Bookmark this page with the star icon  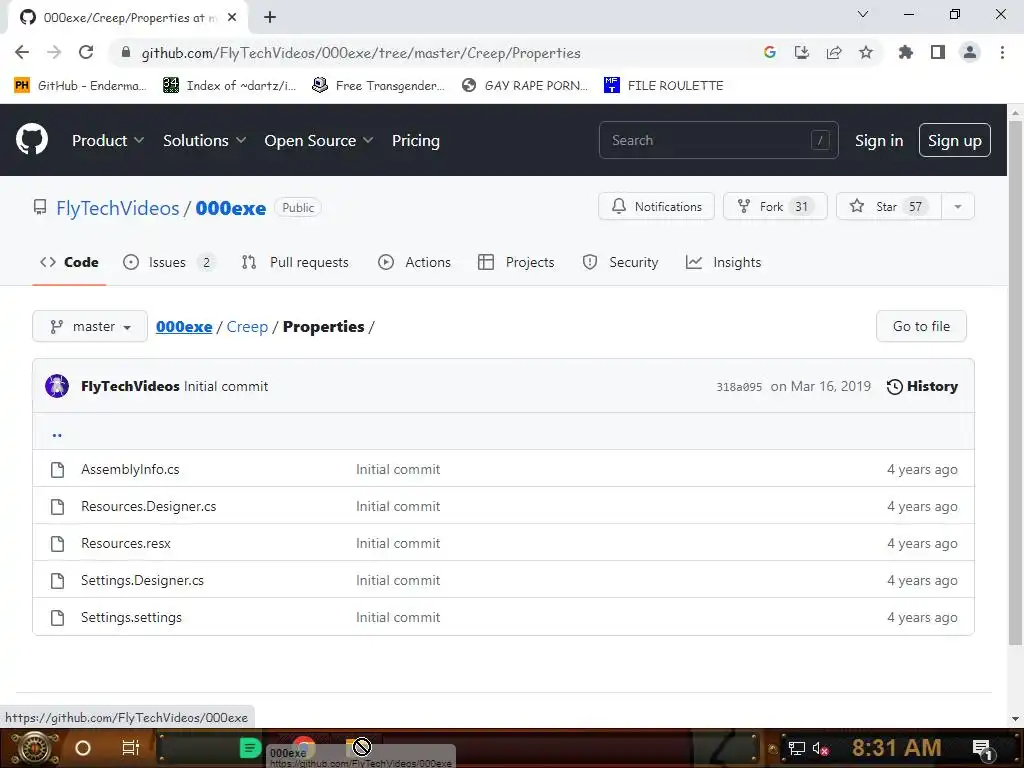pyautogui.click(x=866, y=52)
